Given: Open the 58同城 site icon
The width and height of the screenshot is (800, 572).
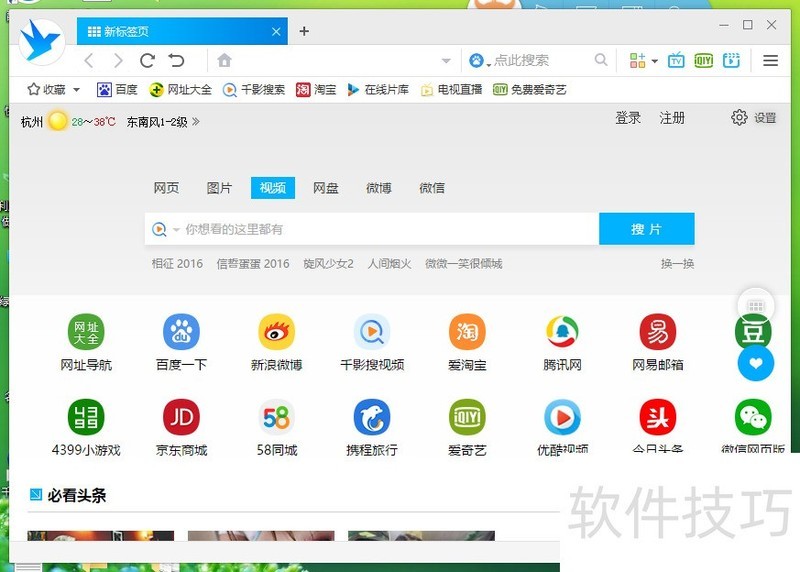Looking at the screenshot, I should click(x=277, y=417).
